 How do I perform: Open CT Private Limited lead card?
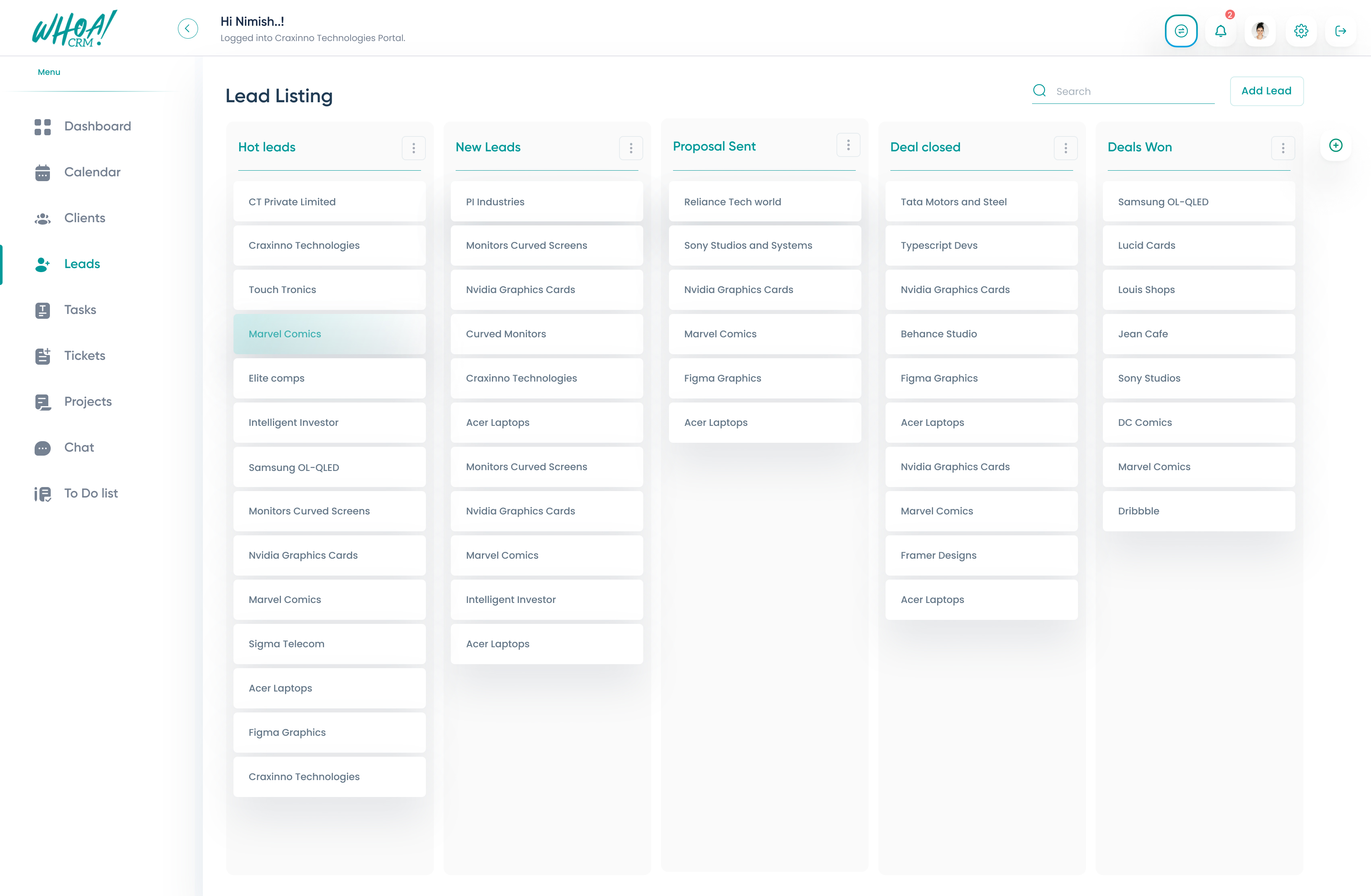[x=330, y=202]
